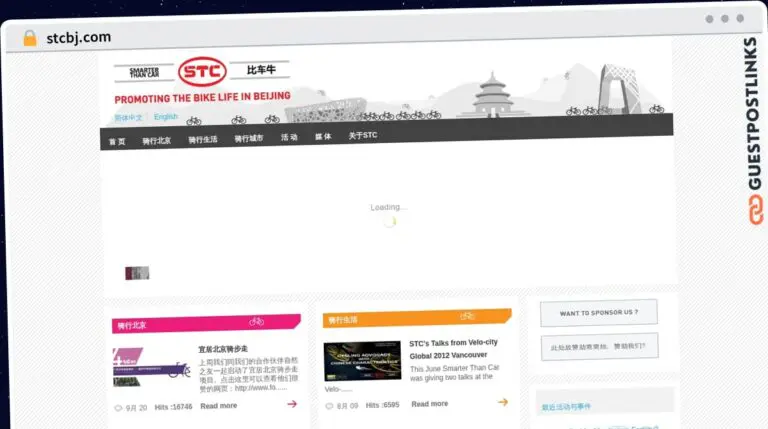Click the small slideshow thumbnail below Loading

coord(137,273)
